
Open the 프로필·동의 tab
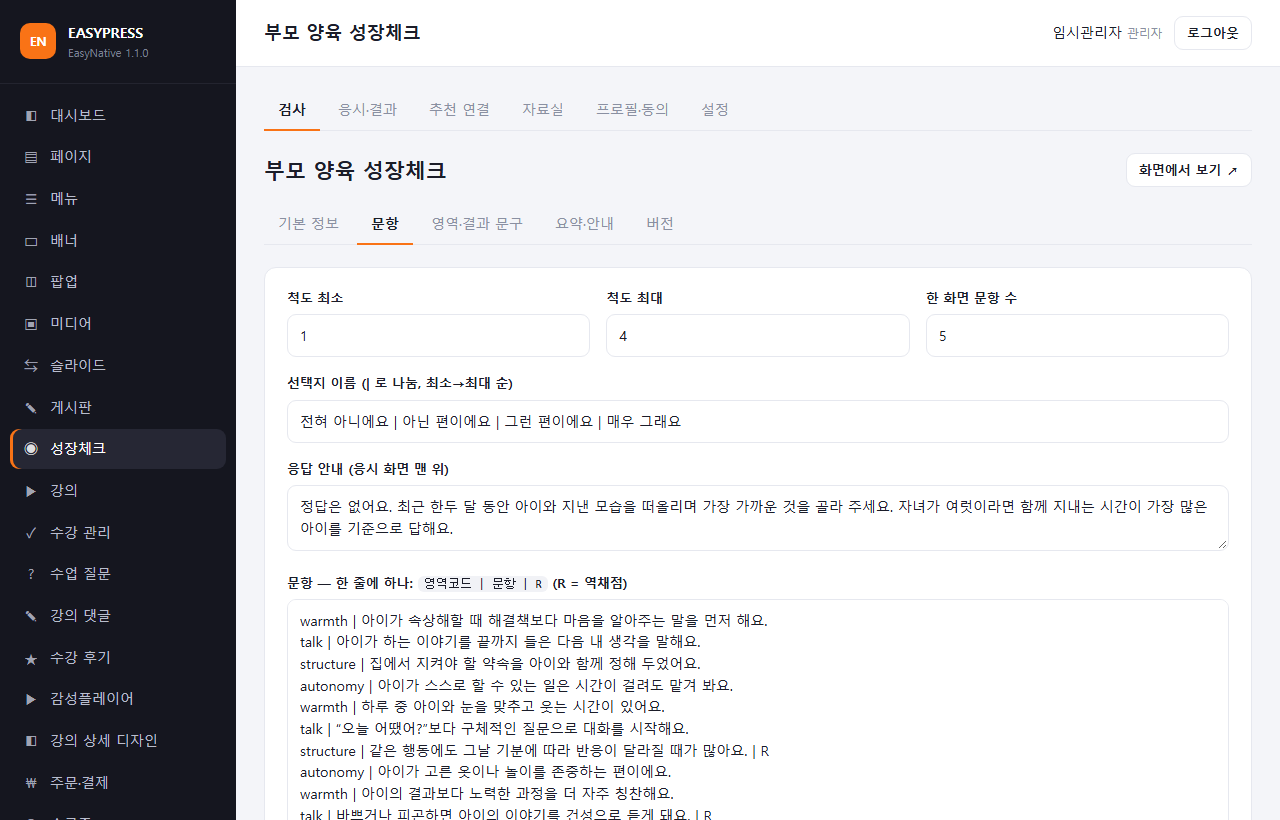(x=633, y=110)
